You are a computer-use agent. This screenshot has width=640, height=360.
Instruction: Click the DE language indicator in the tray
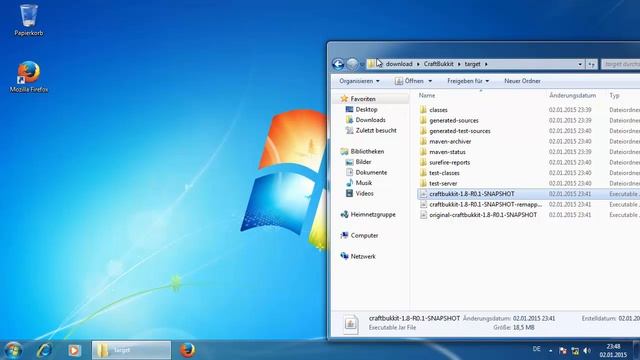537,349
